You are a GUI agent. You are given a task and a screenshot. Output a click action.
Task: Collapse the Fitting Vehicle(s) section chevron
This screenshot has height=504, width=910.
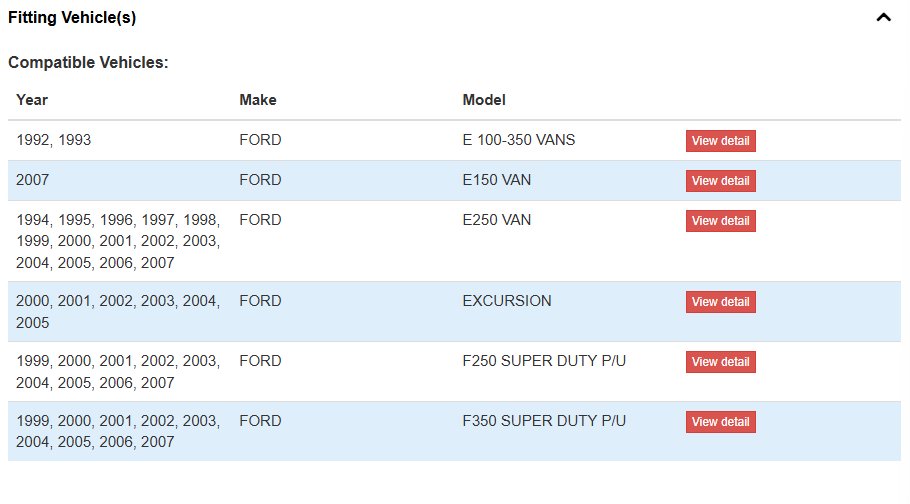[883, 18]
